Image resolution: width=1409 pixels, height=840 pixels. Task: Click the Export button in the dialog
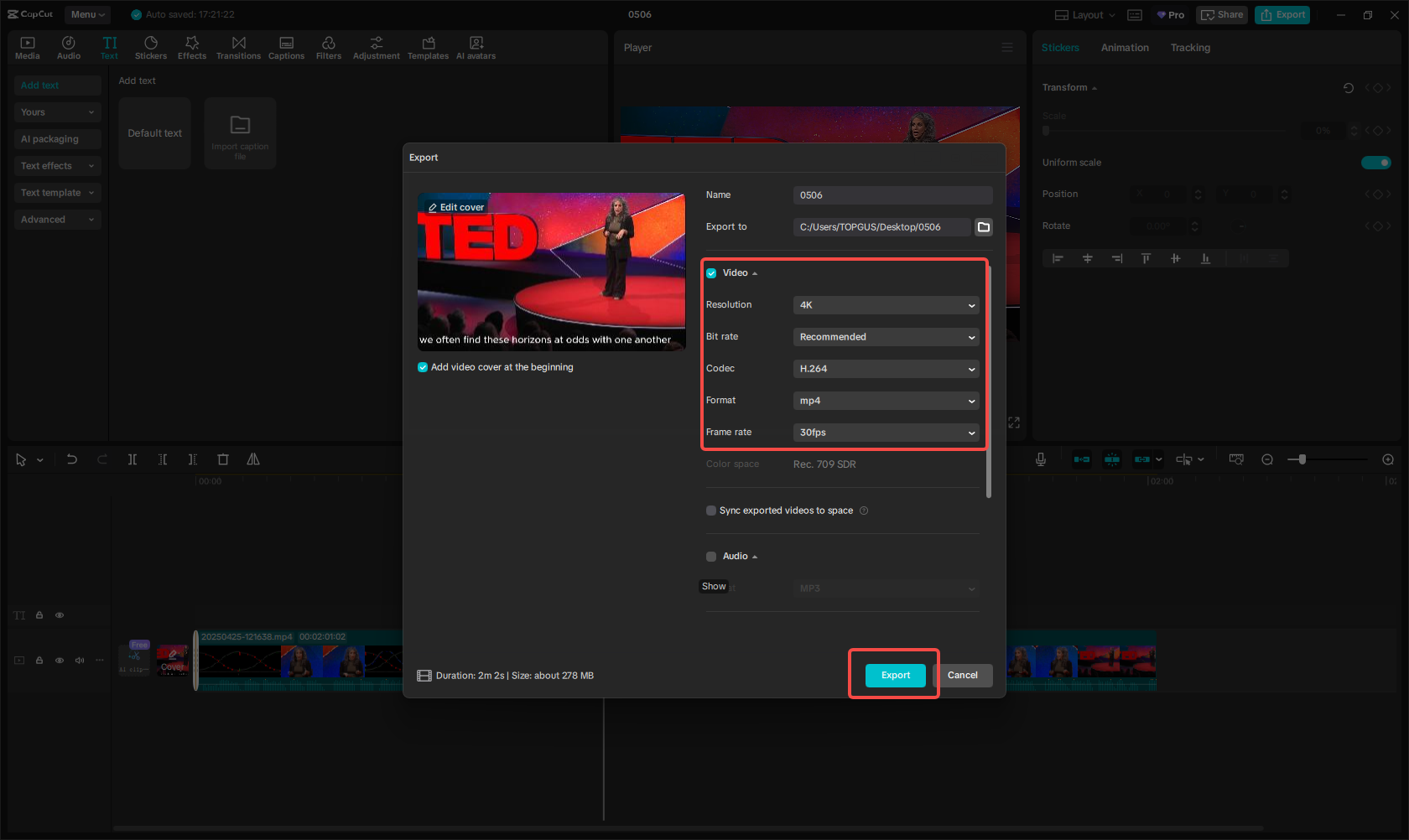pos(895,675)
